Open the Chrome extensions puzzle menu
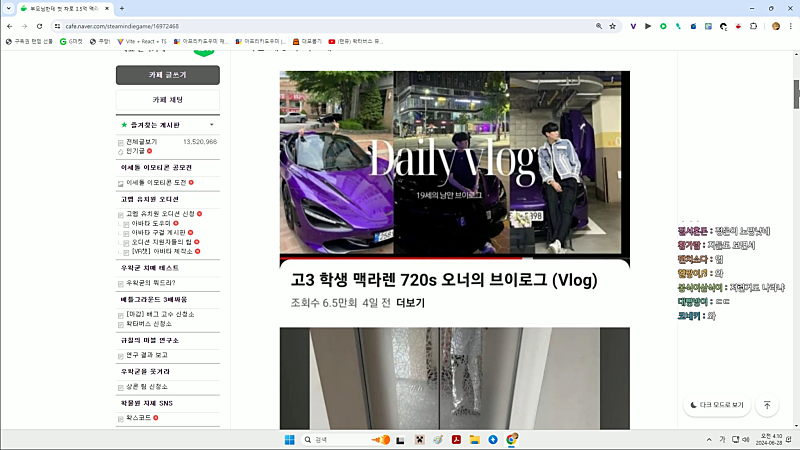 click(754, 26)
